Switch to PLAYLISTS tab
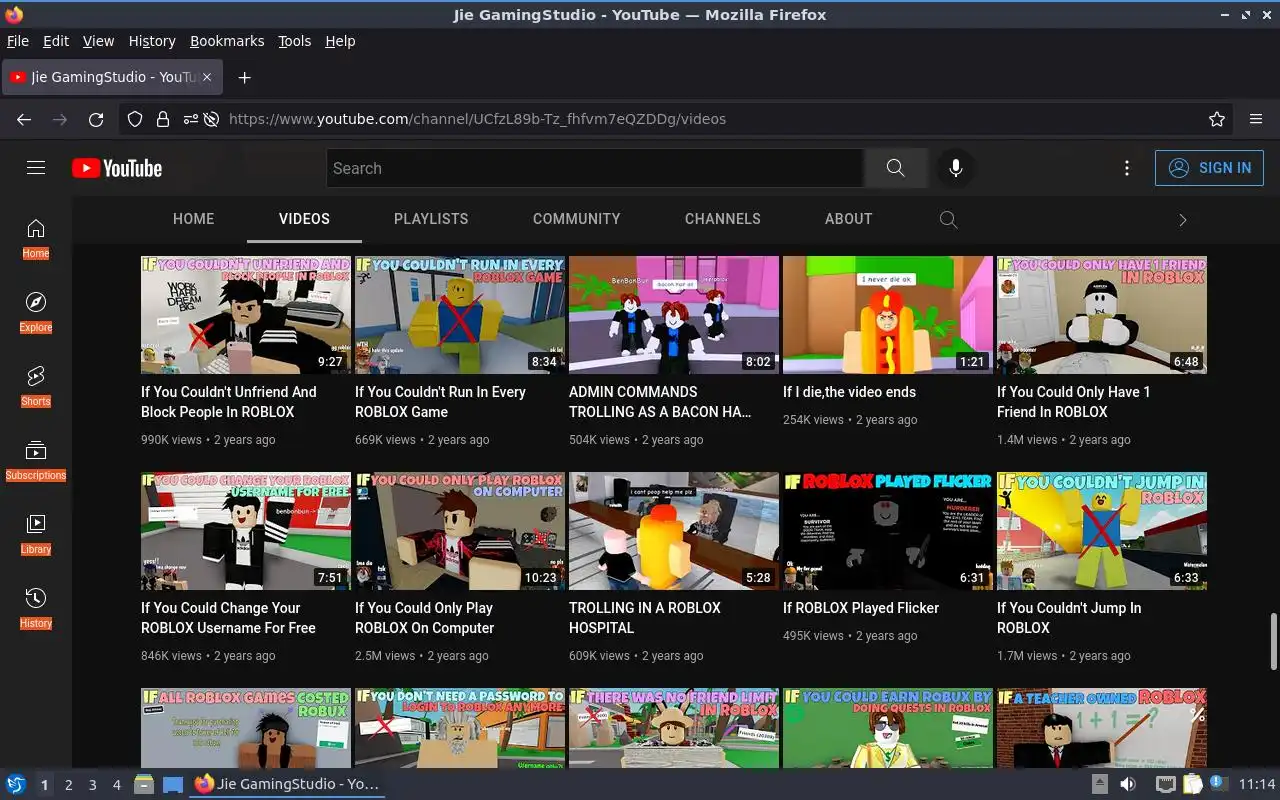Viewport: 1280px width, 800px height. pyautogui.click(x=431, y=219)
